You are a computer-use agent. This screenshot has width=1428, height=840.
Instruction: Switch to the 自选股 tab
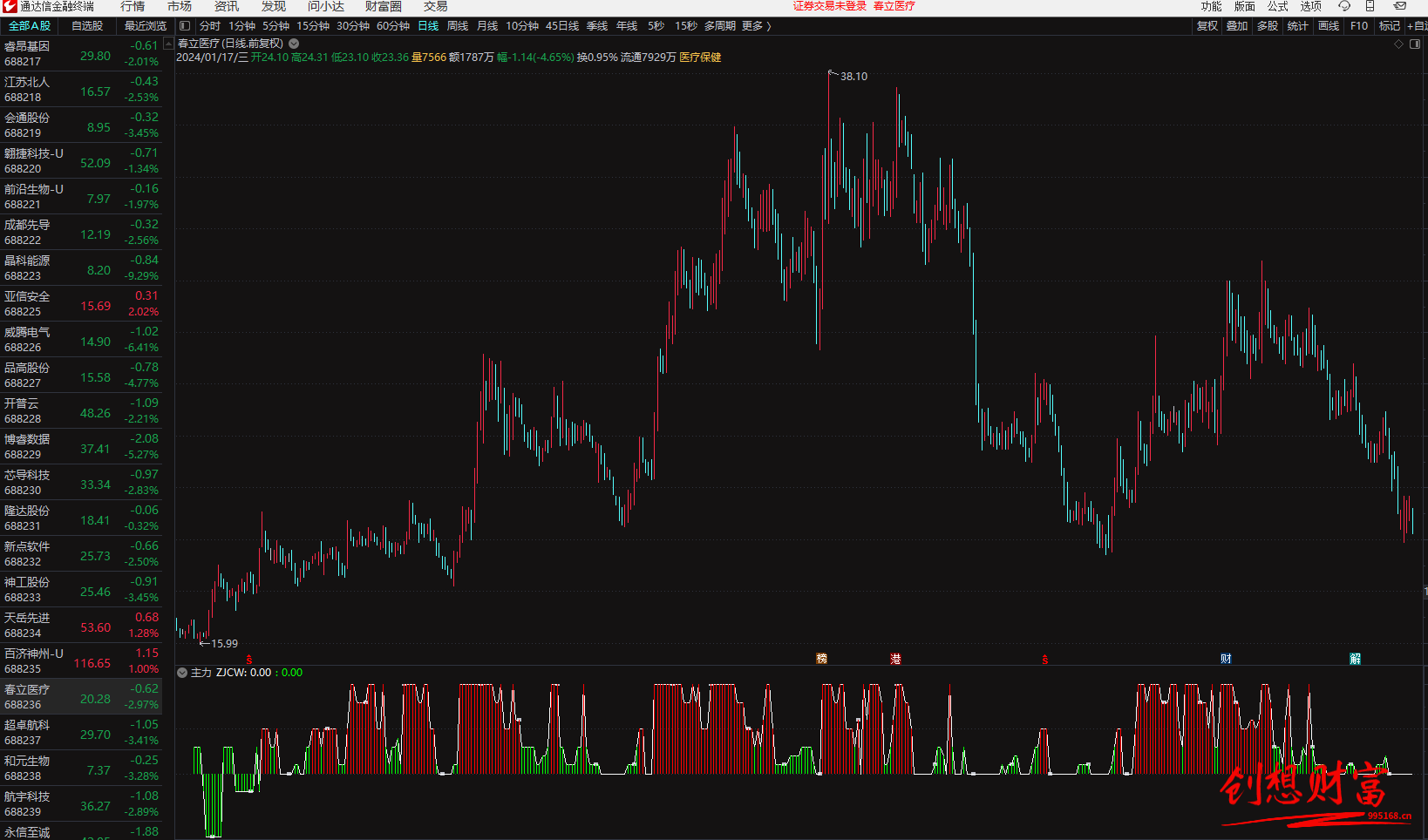point(87,26)
